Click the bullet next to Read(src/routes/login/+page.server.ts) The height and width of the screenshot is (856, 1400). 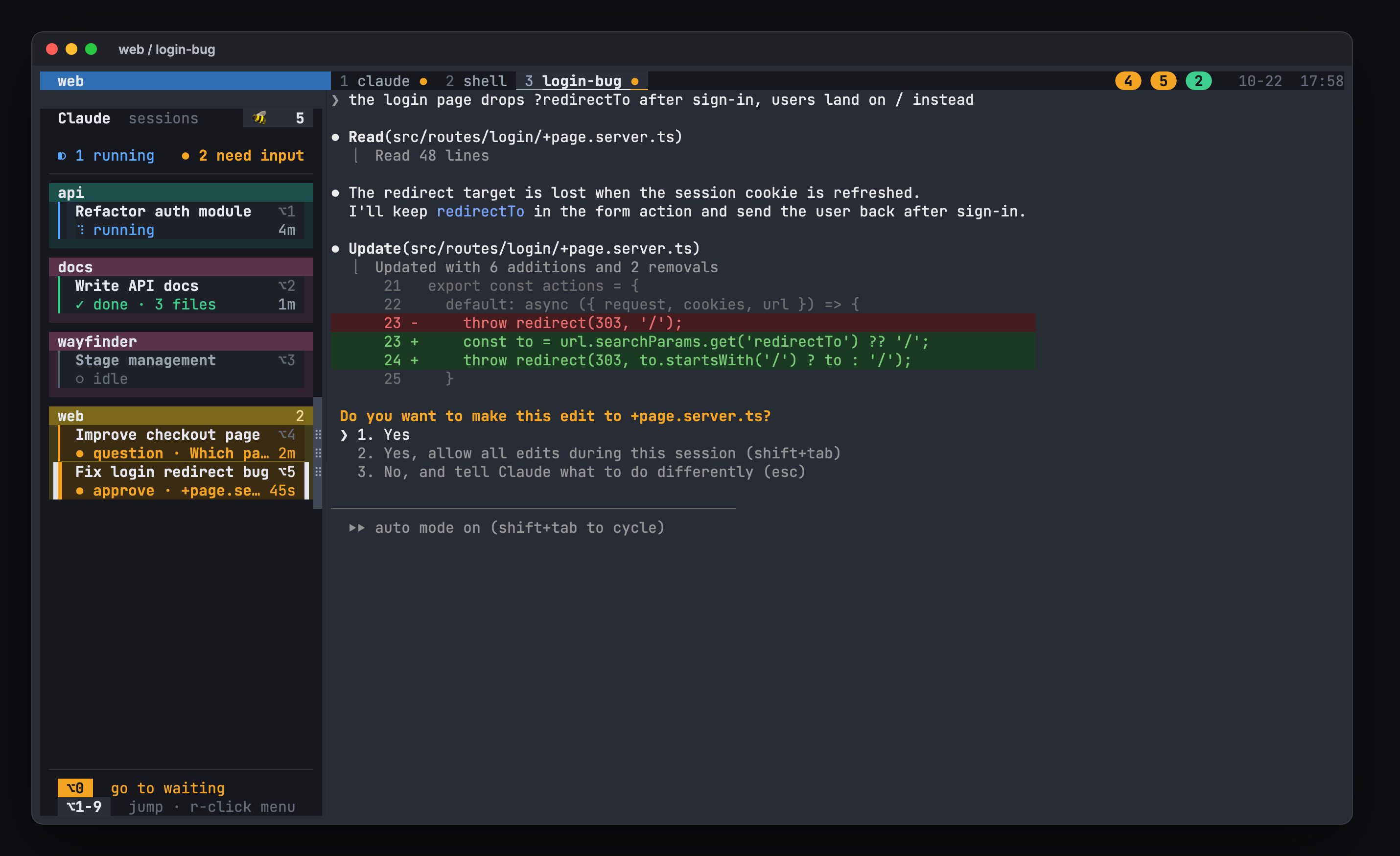point(335,137)
